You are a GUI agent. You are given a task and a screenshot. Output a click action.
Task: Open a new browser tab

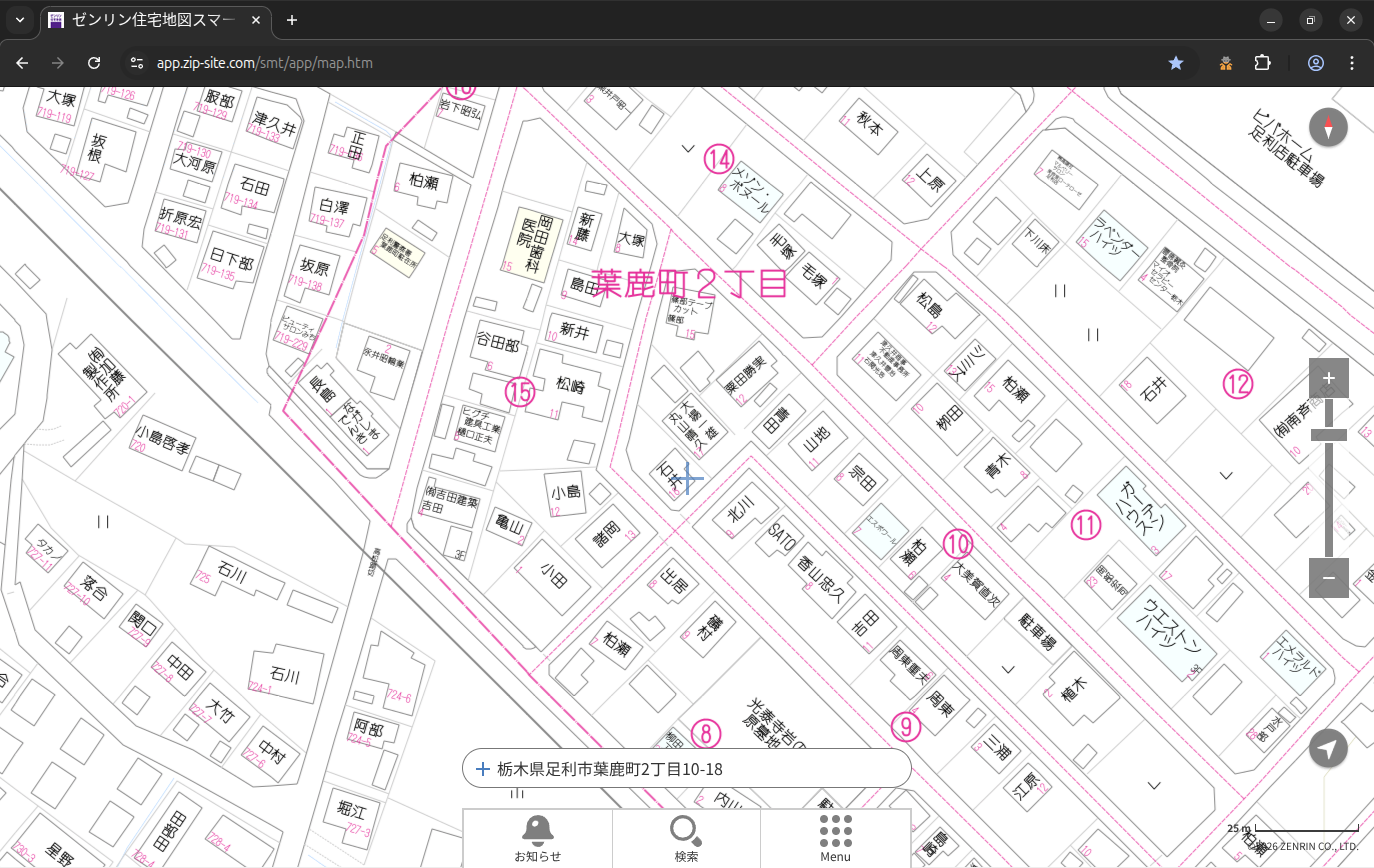pyautogui.click(x=292, y=20)
